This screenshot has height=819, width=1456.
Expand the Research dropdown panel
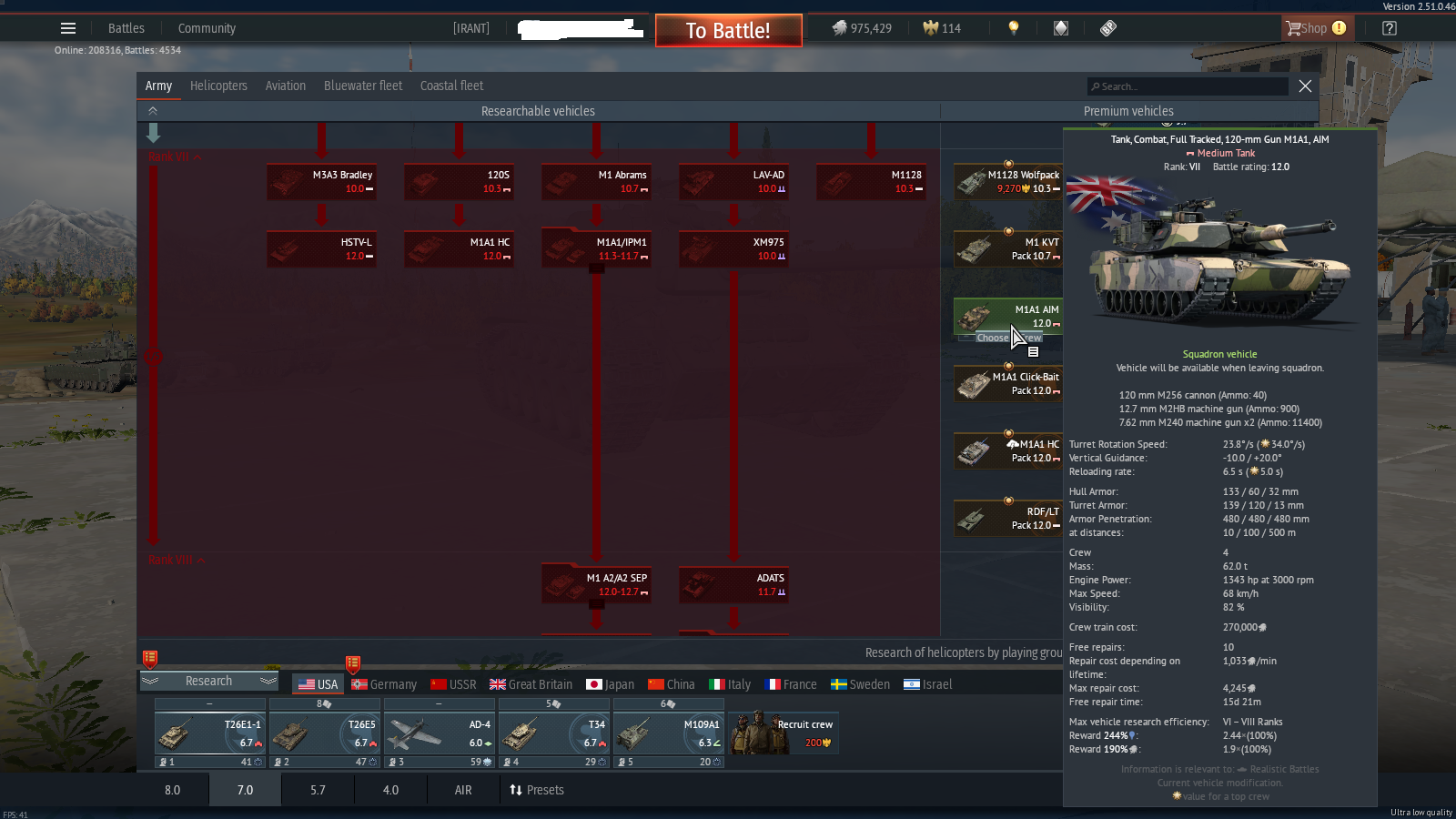tap(209, 681)
